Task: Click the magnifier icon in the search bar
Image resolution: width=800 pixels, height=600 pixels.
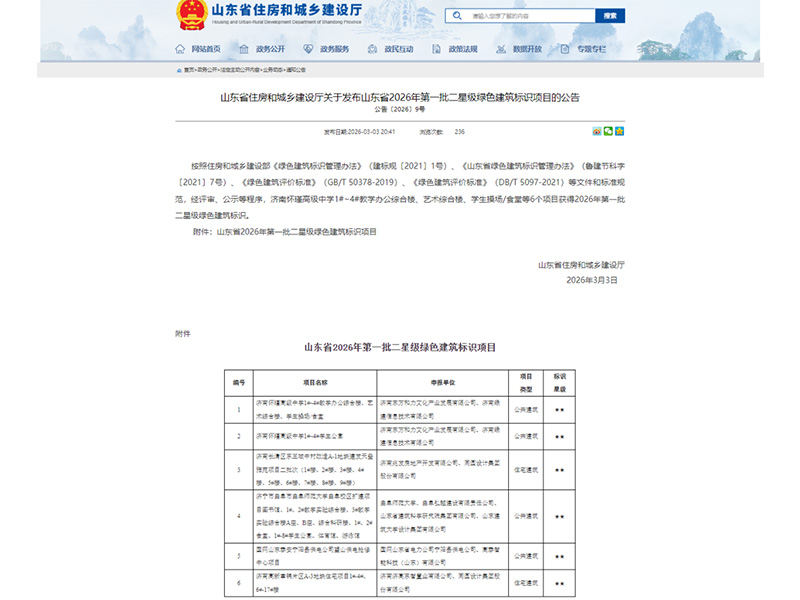Action: (456, 15)
